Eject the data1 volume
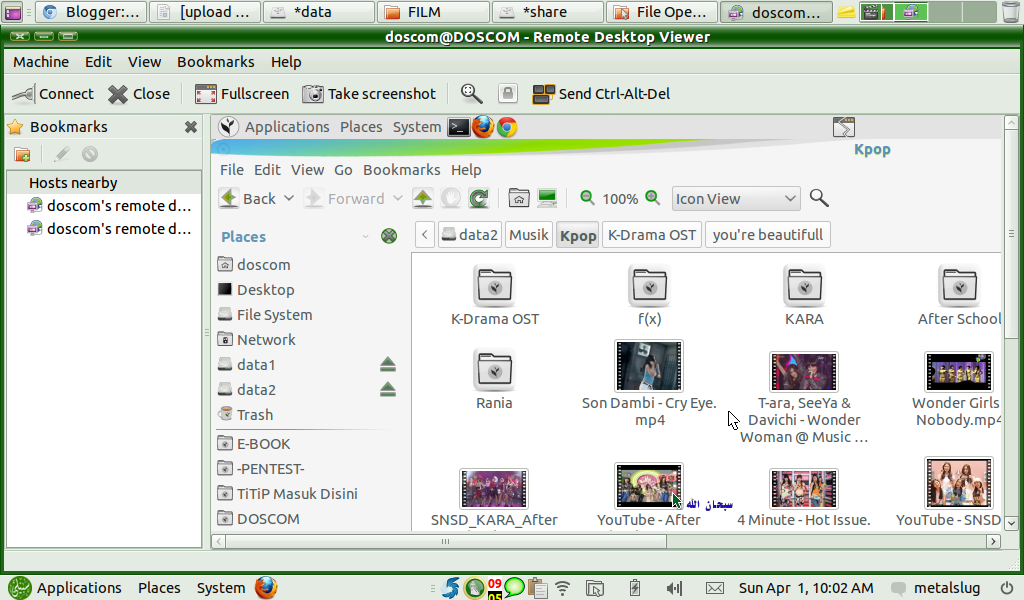Image resolution: width=1024 pixels, height=600 pixels. click(388, 364)
